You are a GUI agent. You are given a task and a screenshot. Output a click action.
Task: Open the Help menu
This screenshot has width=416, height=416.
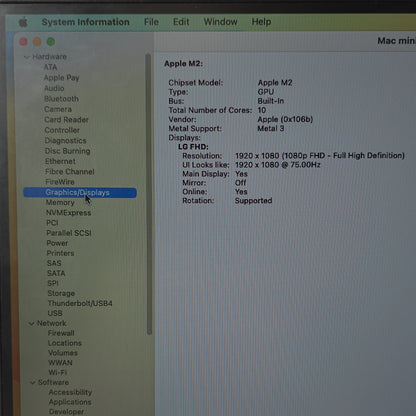[x=261, y=22]
